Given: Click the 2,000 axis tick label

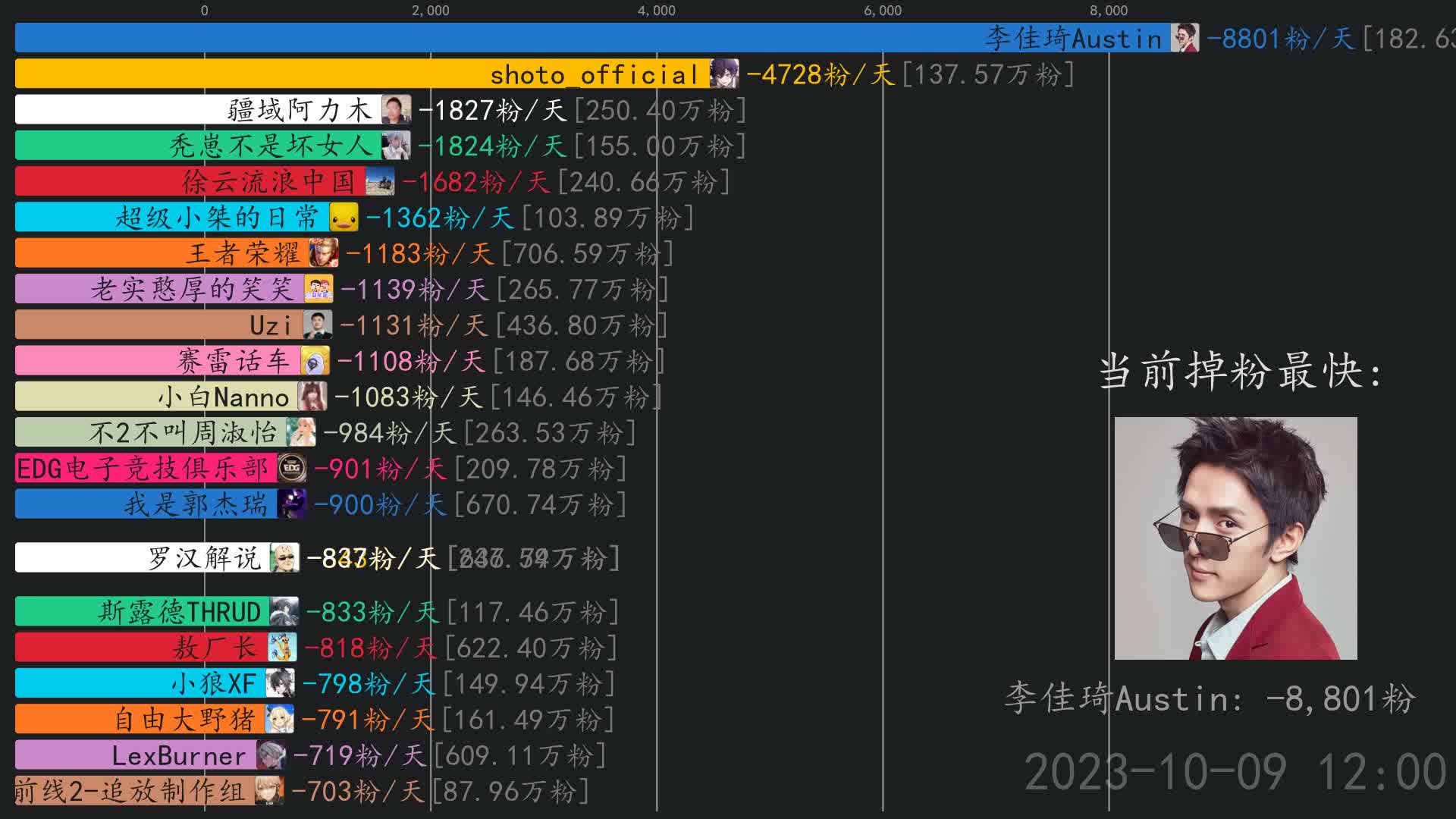Looking at the screenshot, I should pyautogui.click(x=431, y=11).
